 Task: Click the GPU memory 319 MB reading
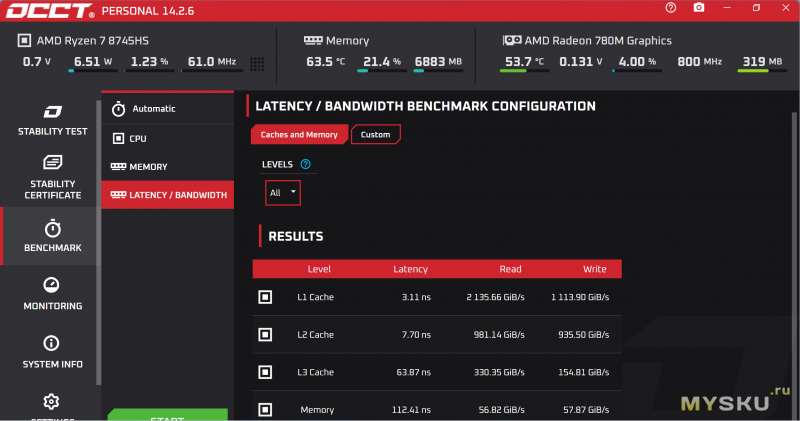tap(762, 62)
